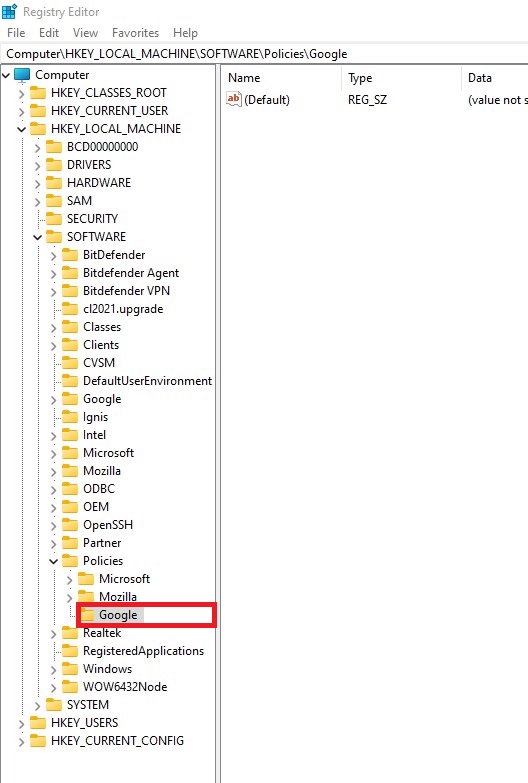This screenshot has height=783, width=528.
Task: Collapse the SOFTWARE key chevron
Action: [37, 237]
